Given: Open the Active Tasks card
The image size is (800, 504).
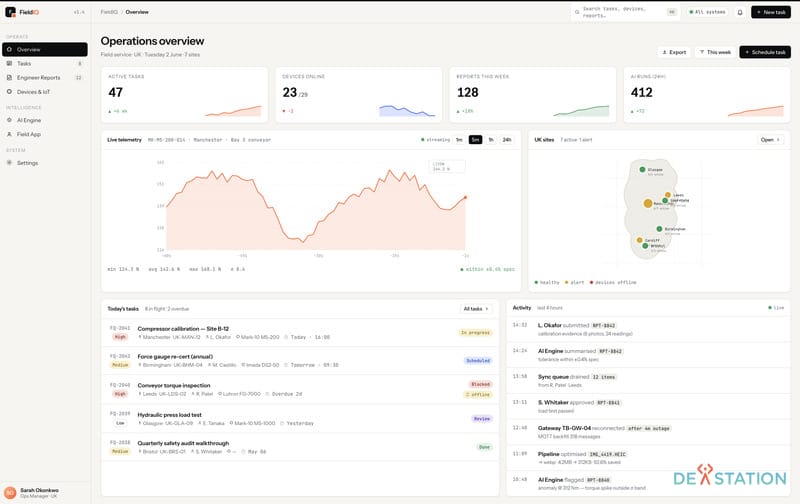Looking at the screenshot, I should tap(184, 95).
